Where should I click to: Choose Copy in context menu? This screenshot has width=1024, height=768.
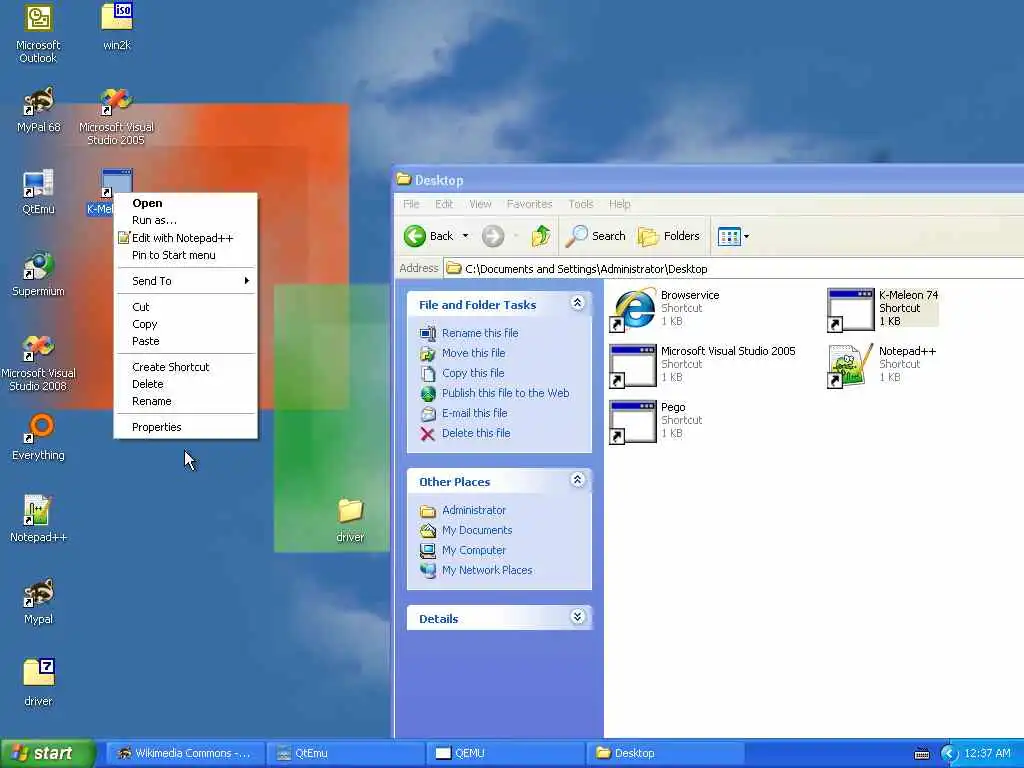tap(185, 324)
